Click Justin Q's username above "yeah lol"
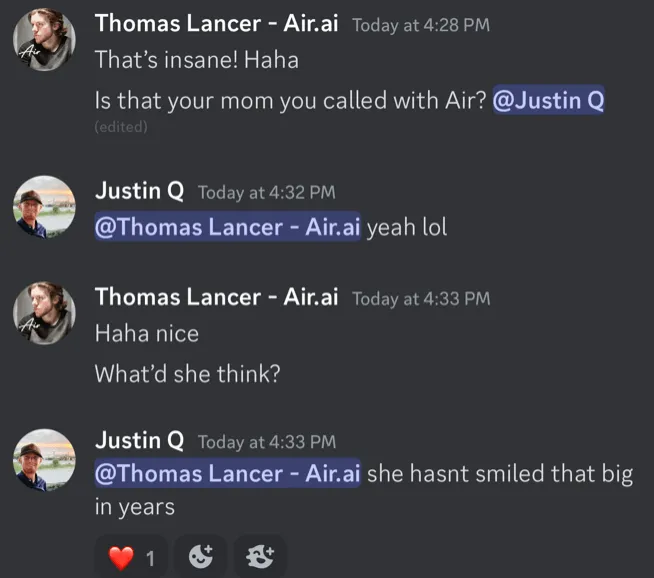The image size is (654, 578). pos(139,190)
